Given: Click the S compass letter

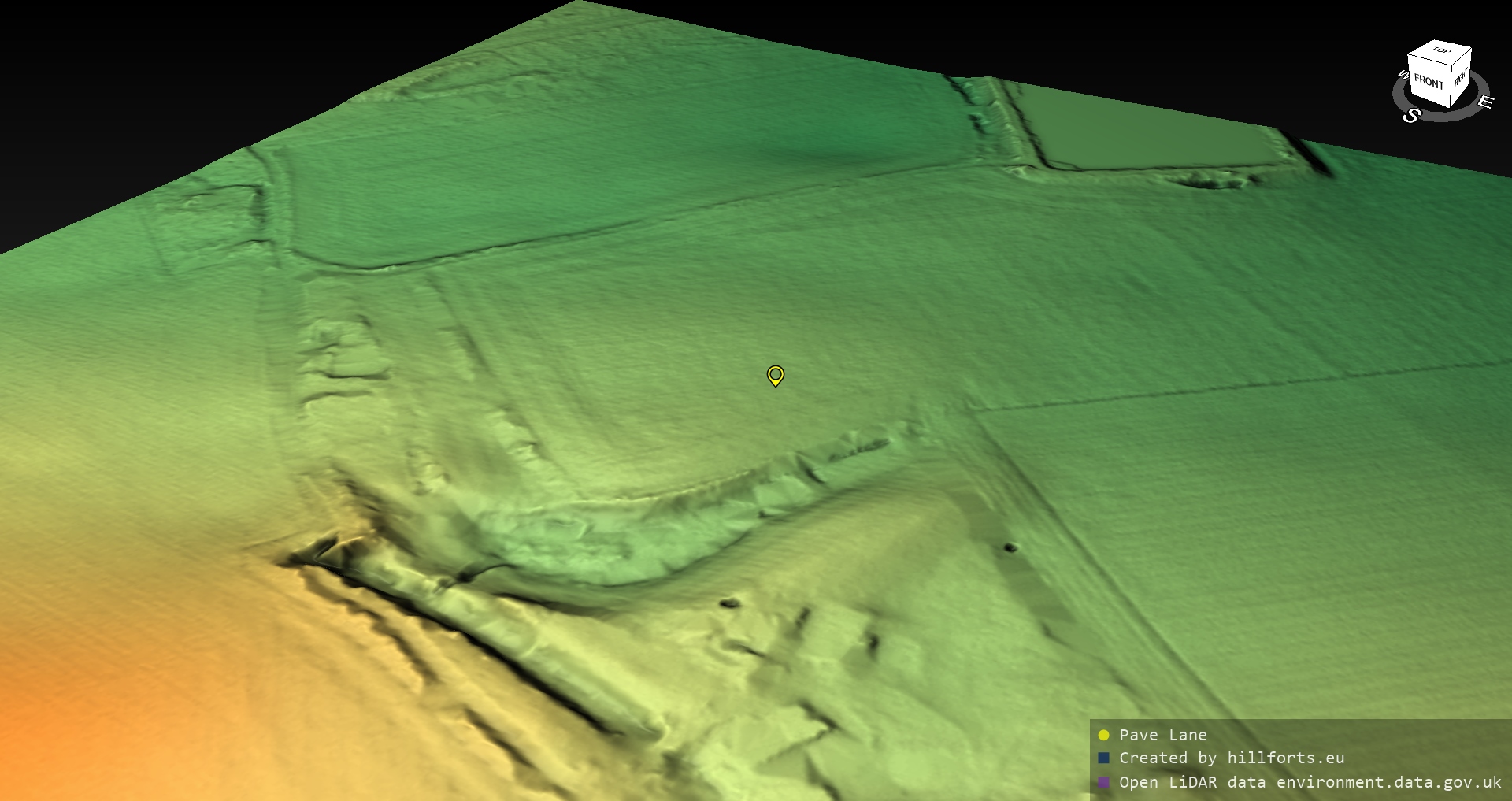Looking at the screenshot, I should (x=1411, y=116).
